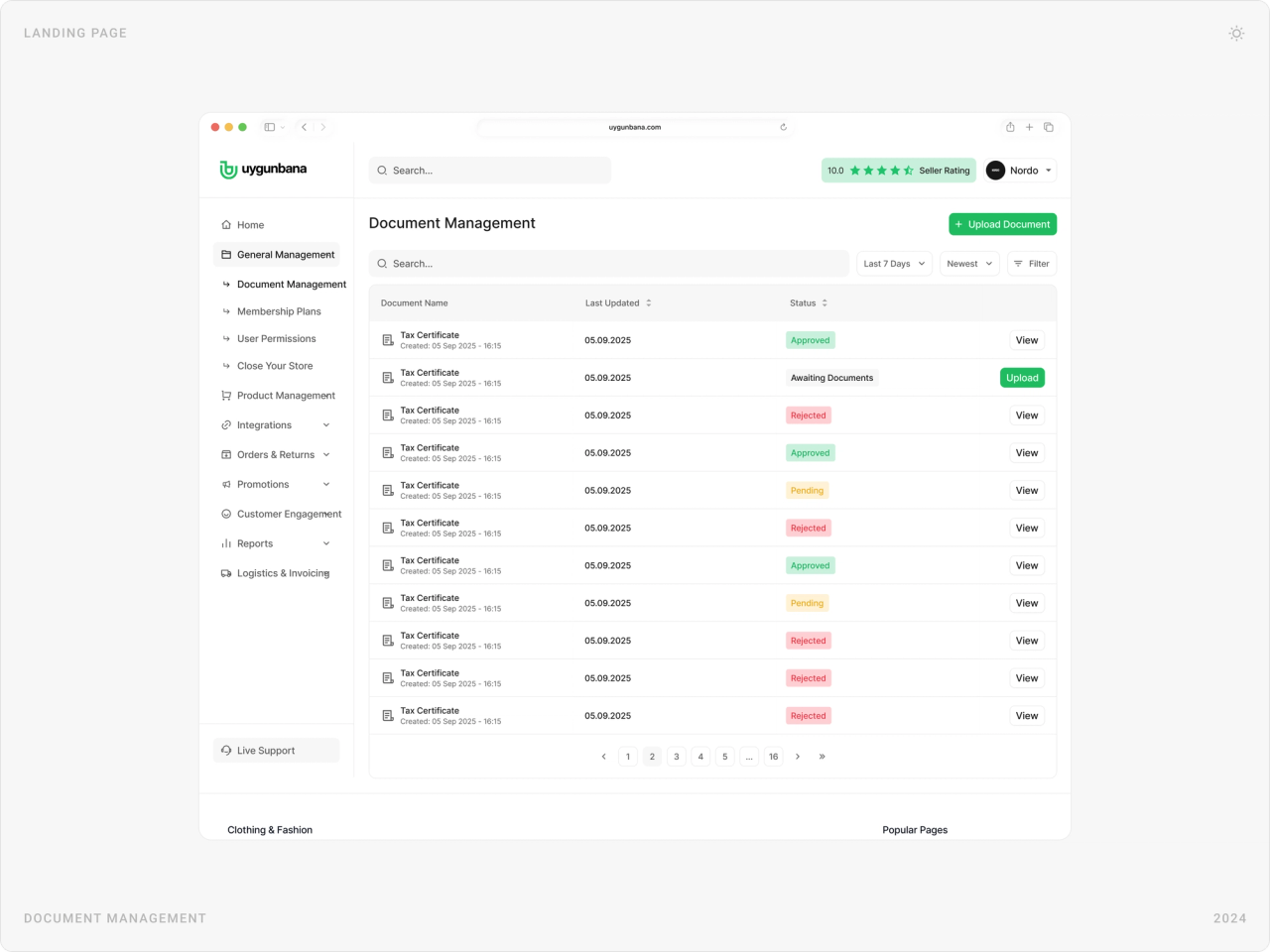Go to previous page arrow
Viewport: 1270px width, 952px height.
[603, 757]
